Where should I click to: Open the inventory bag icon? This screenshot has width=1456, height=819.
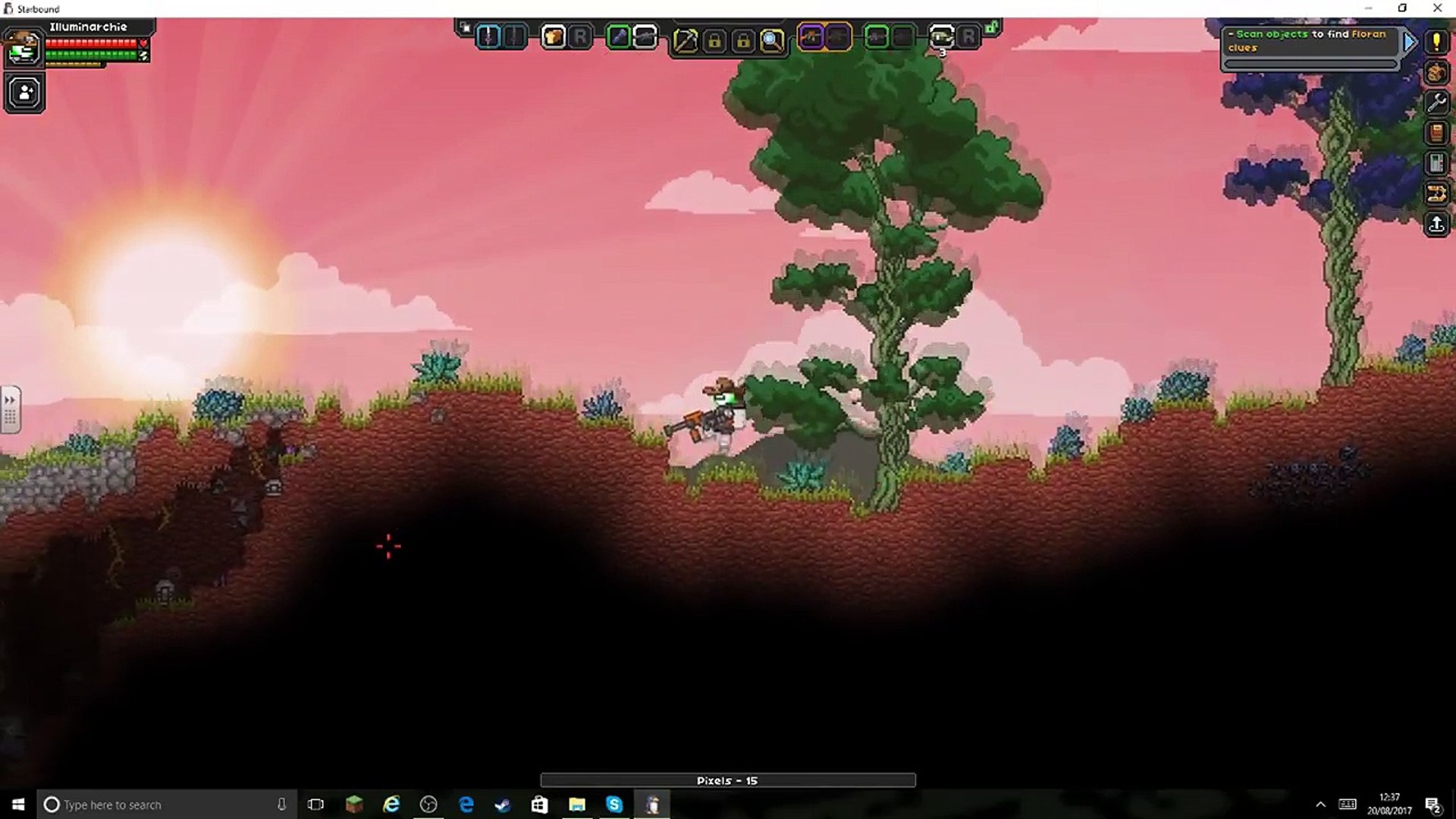click(x=1436, y=73)
